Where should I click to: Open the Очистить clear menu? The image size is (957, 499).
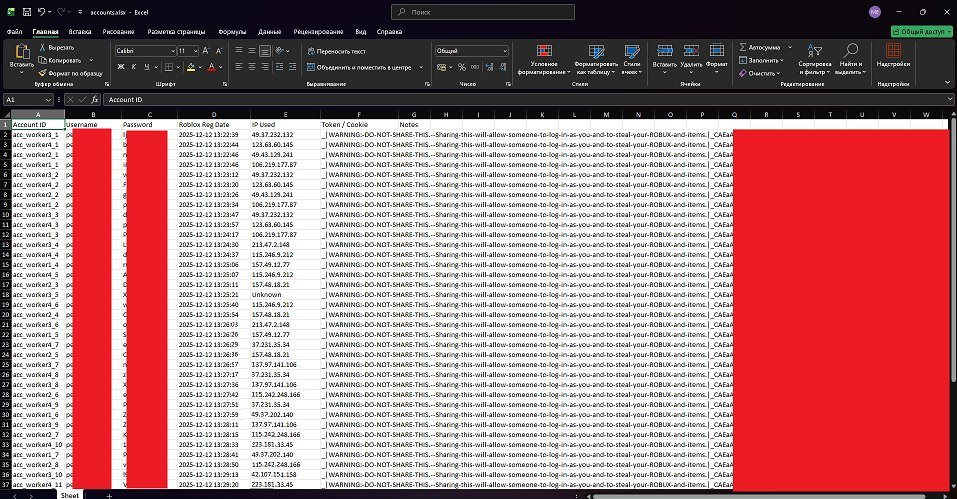759,73
